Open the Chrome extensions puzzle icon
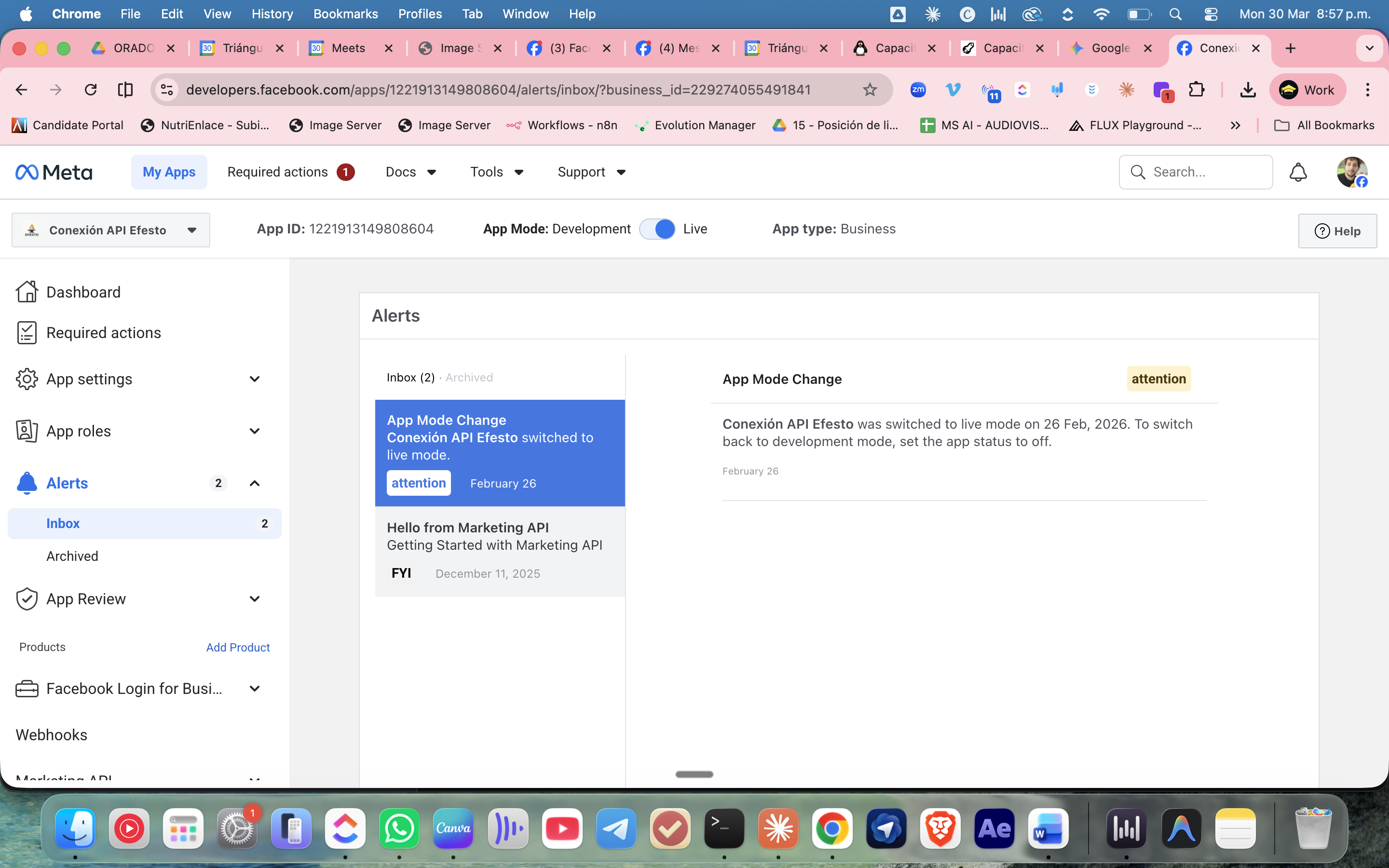The height and width of the screenshot is (868, 1389). 1196,90
